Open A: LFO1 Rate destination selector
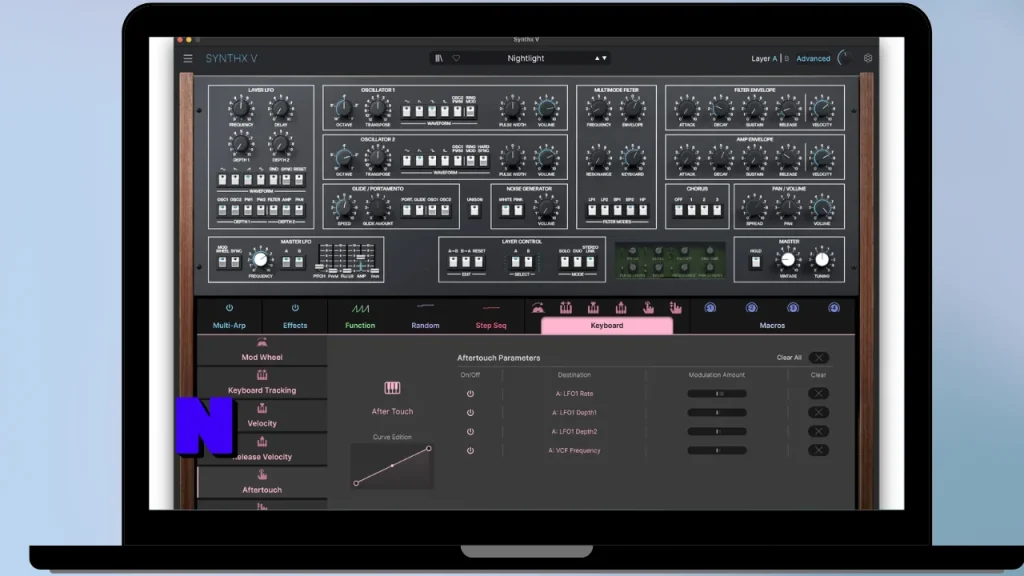 (574, 394)
